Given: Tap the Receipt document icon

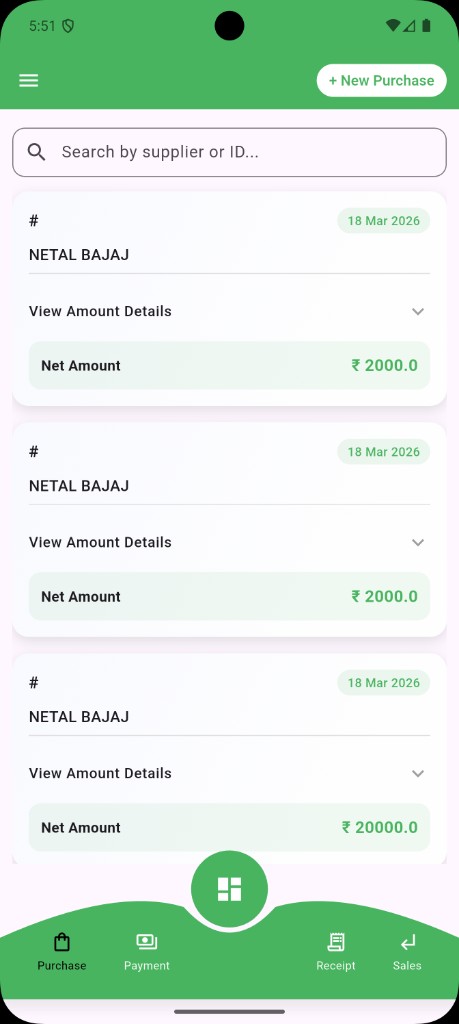Looking at the screenshot, I should pos(336,942).
